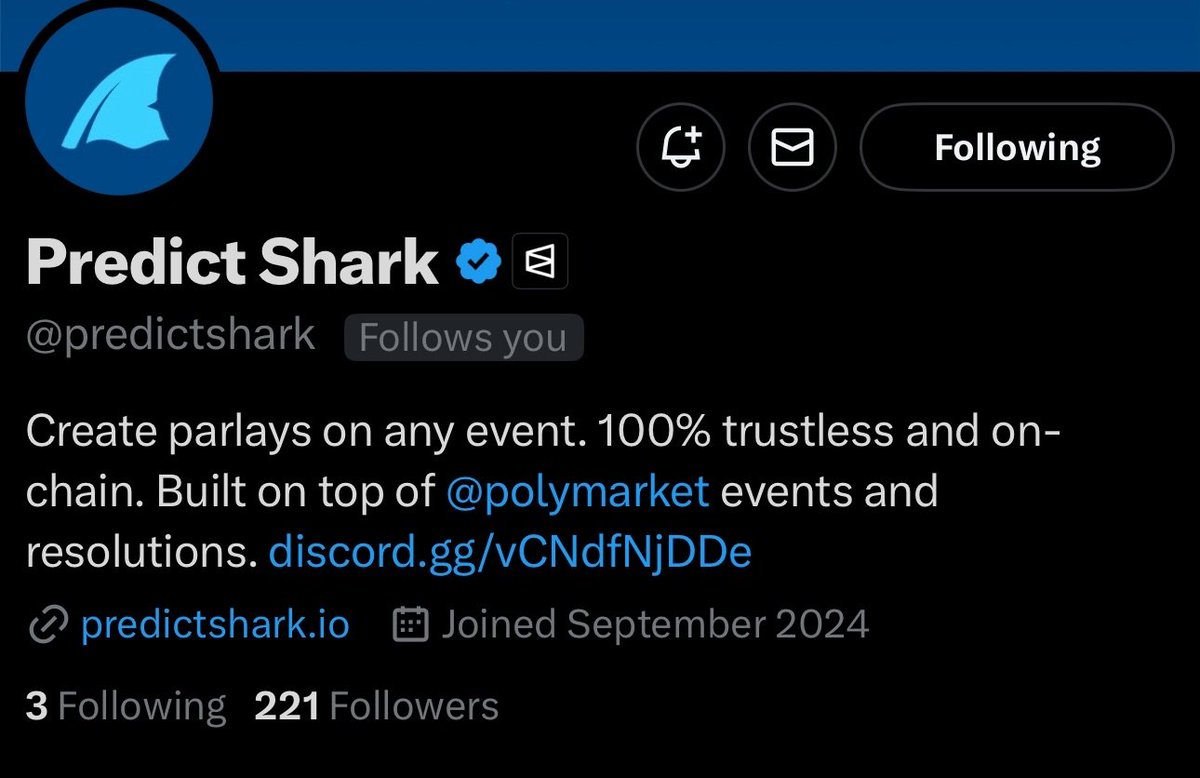Image resolution: width=1200 pixels, height=778 pixels.
Task: Follow the discord.gg/vCNdfNjDDe invite link
Action: (510, 553)
